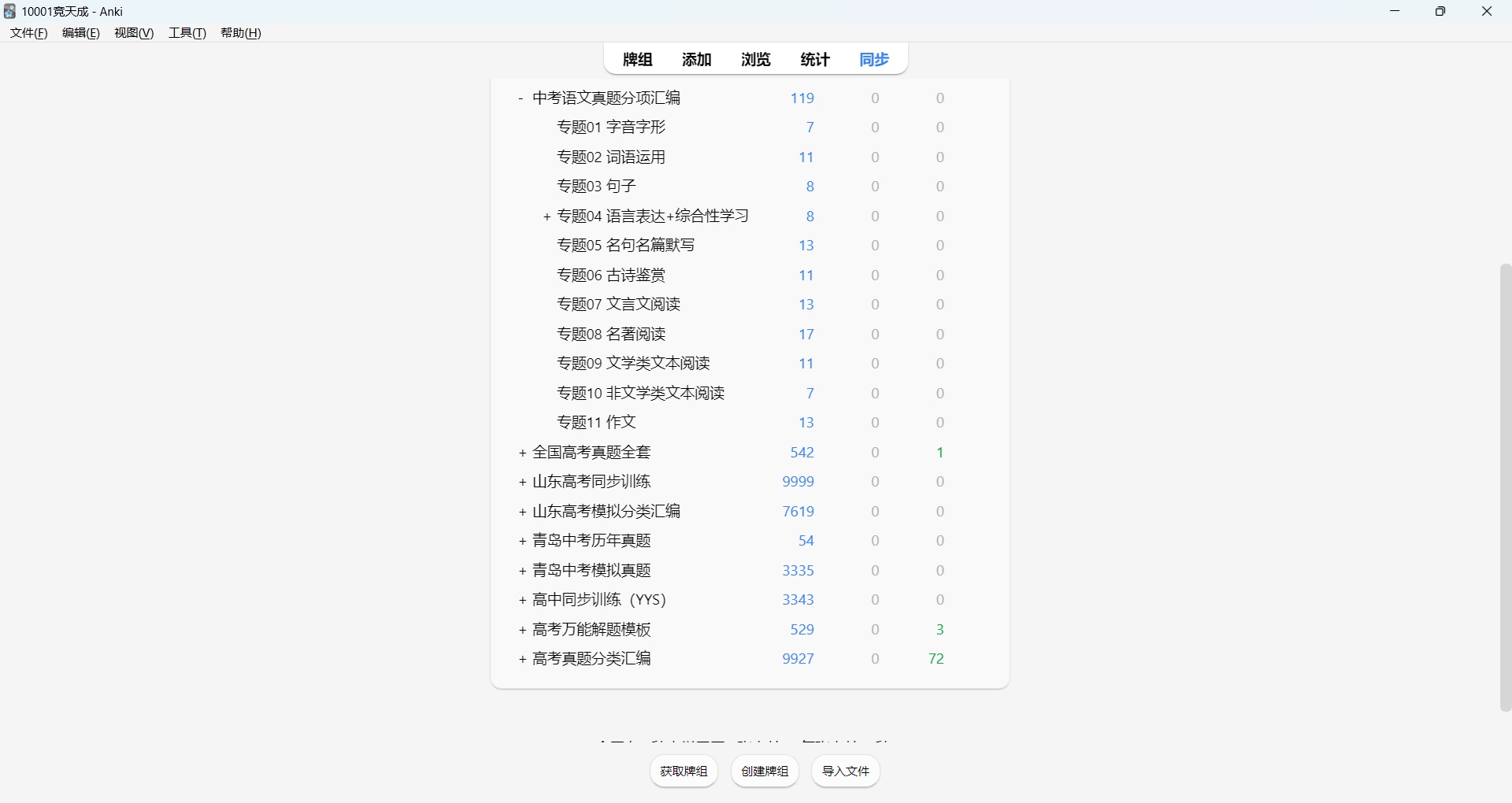Expand the 高考真题分类汇编 deck
The width and height of the screenshot is (1512, 803).
[522, 659]
